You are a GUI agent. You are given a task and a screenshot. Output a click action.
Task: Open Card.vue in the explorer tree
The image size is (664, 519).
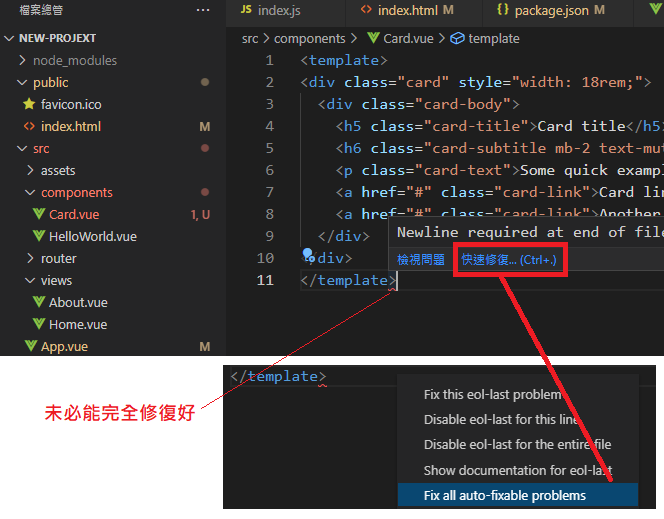[74, 214]
